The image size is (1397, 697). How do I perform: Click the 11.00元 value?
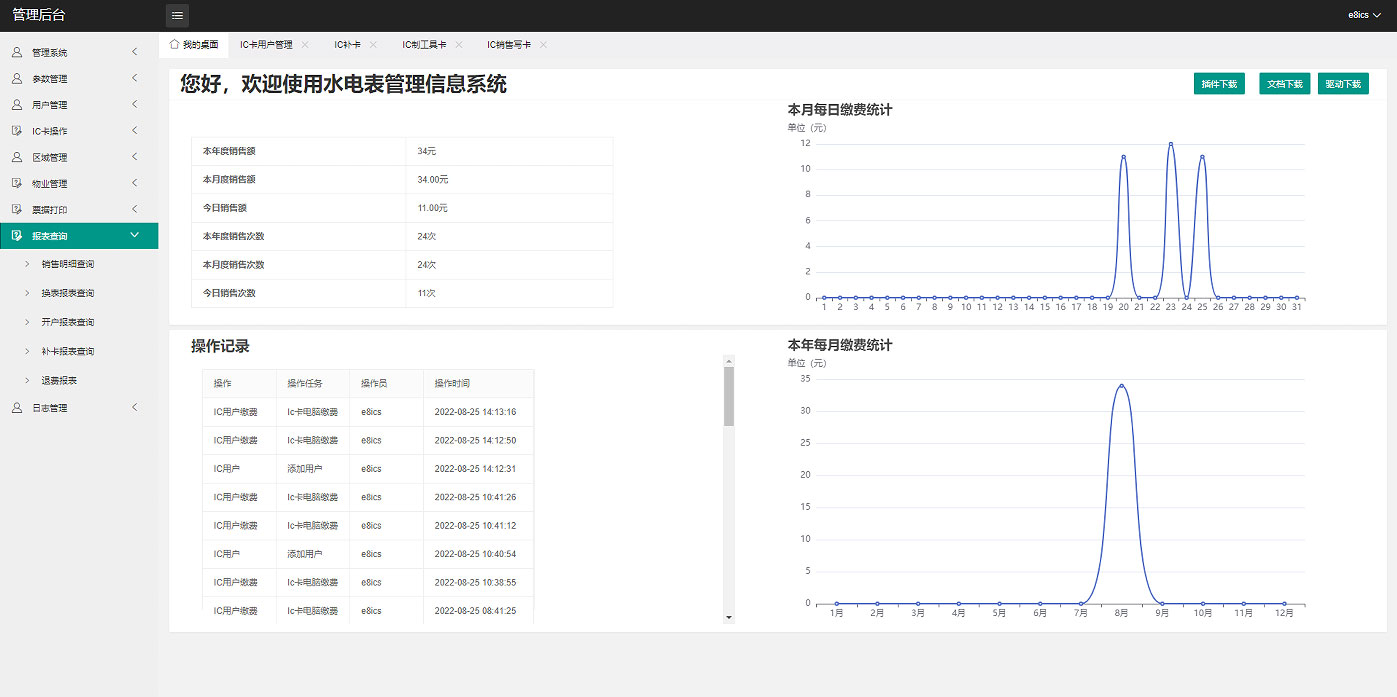[433, 208]
